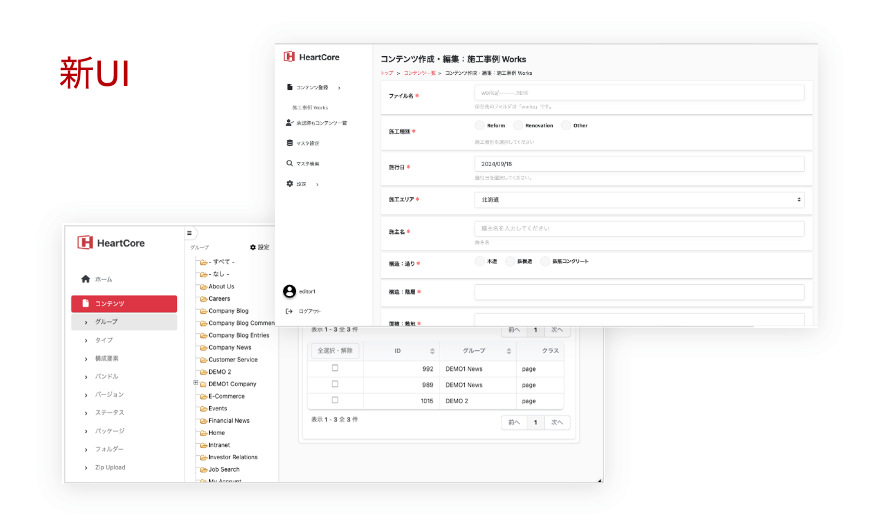Open the 施工エリア dropdown showing 北海道
The width and height of the screenshot is (879, 529).
click(639, 200)
